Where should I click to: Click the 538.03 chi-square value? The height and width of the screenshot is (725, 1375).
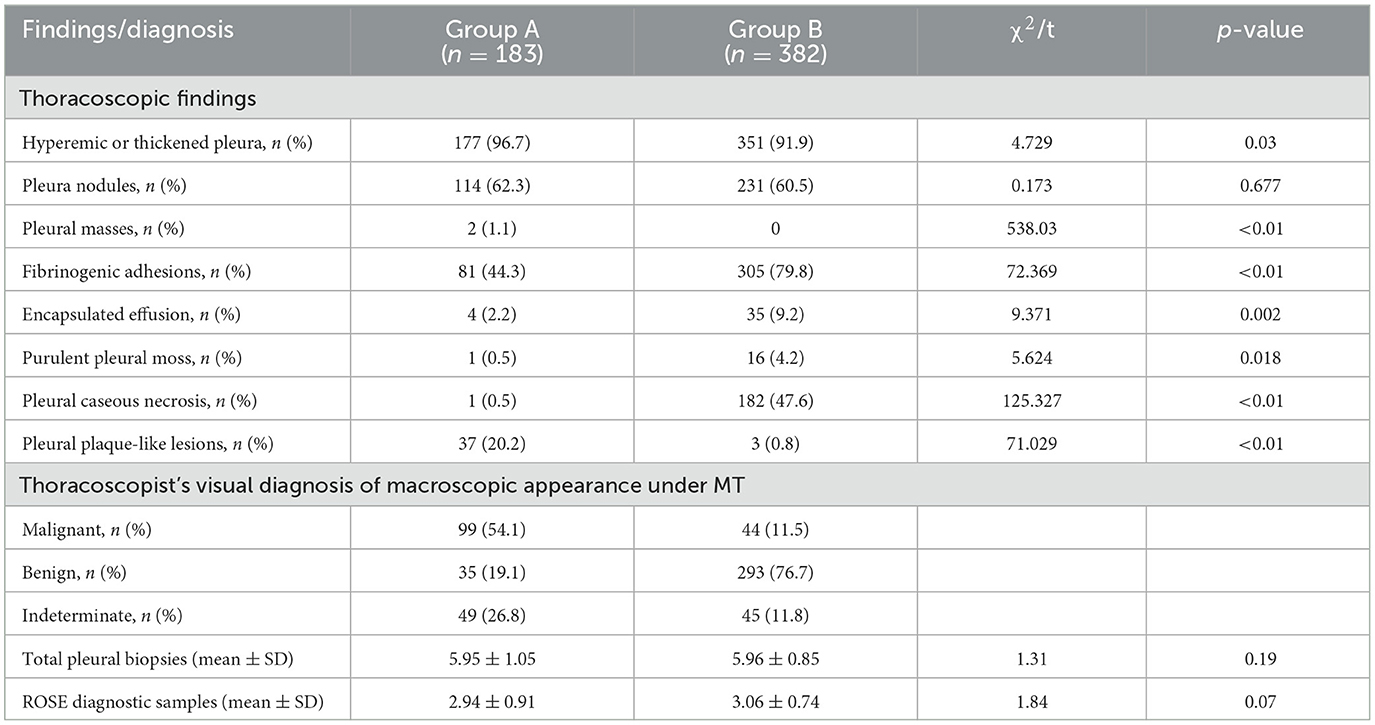(1031, 229)
